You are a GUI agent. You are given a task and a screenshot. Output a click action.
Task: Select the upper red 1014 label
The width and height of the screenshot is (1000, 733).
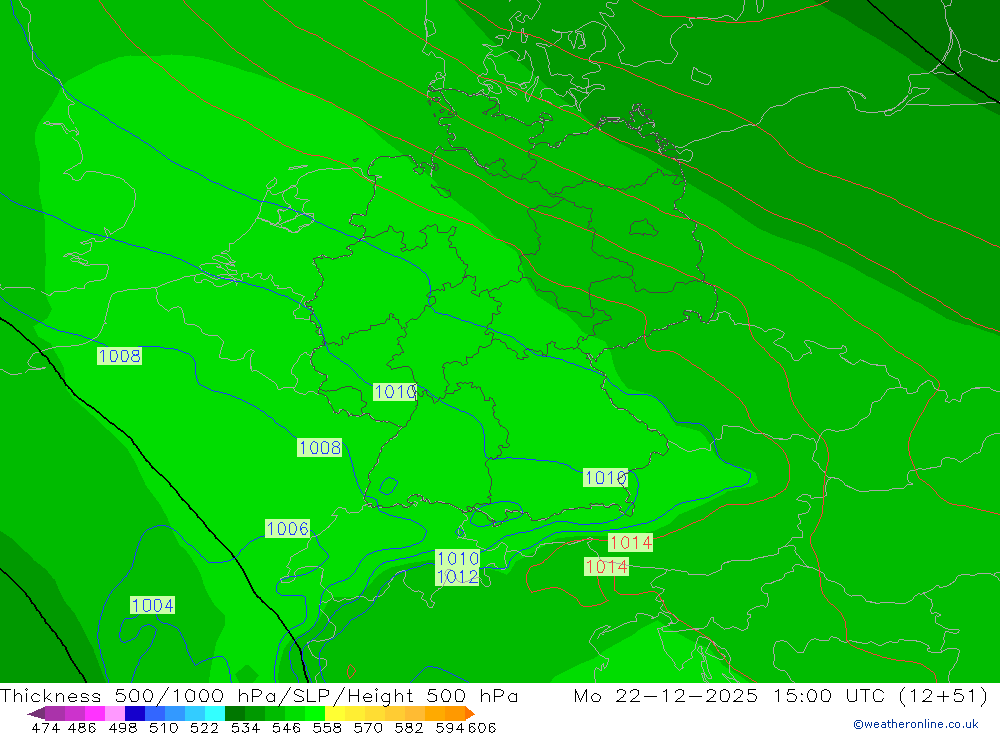tap(630, 542)
